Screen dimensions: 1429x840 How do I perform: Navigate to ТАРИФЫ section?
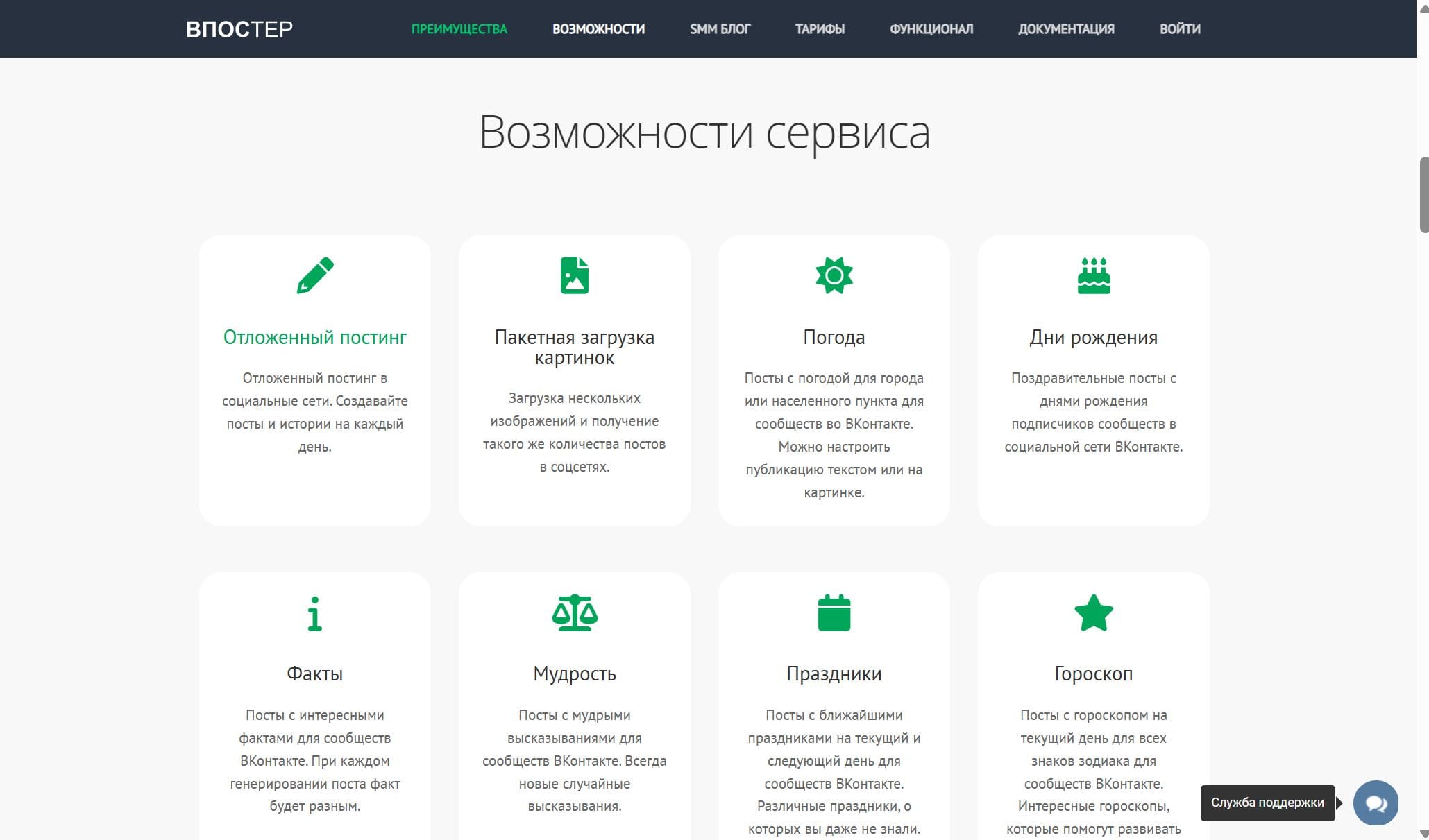click(820, 29)
